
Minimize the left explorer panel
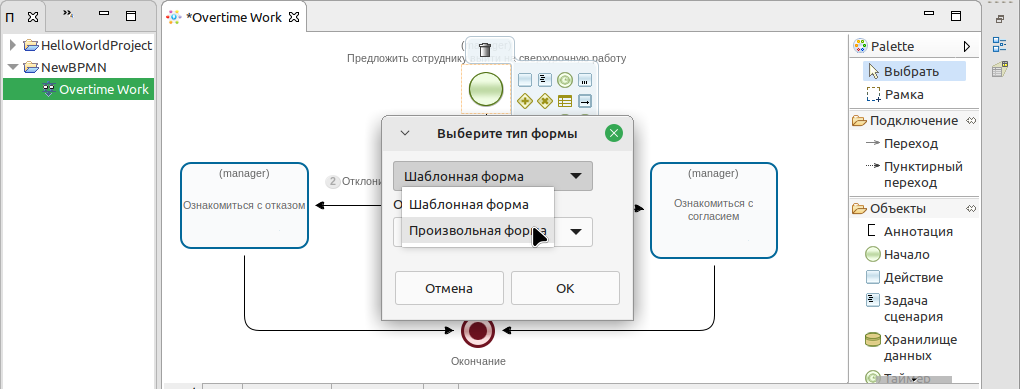[105, 14]
